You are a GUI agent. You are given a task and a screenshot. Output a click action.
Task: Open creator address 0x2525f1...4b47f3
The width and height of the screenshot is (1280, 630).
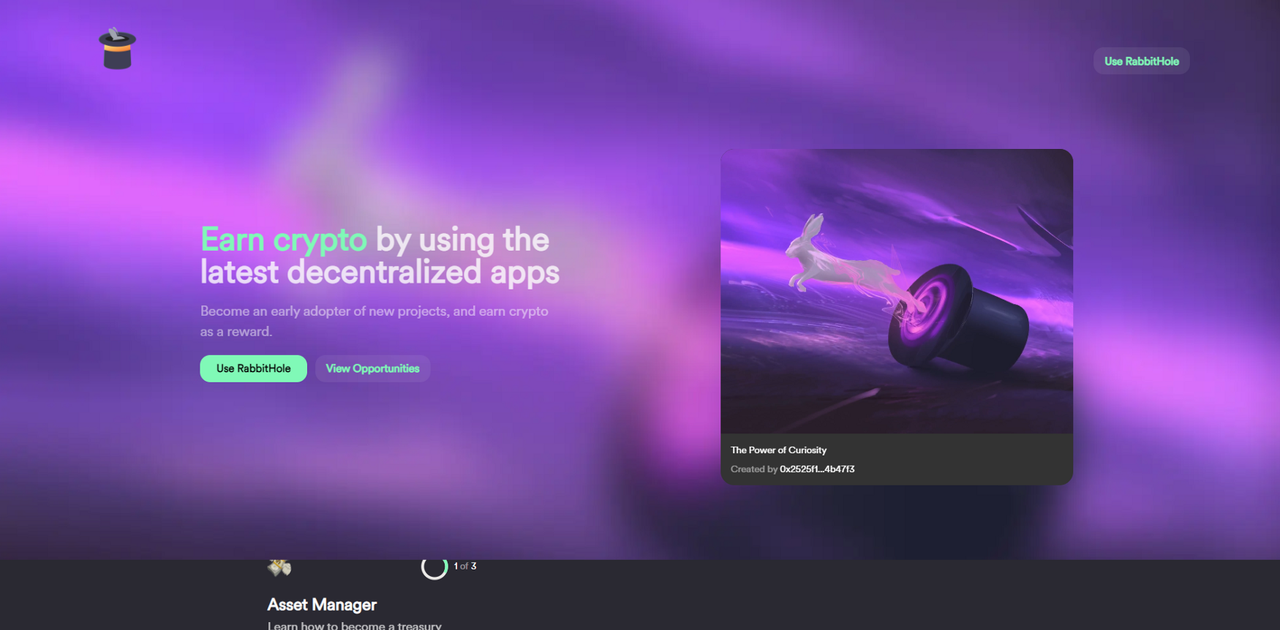pos(817,469)
